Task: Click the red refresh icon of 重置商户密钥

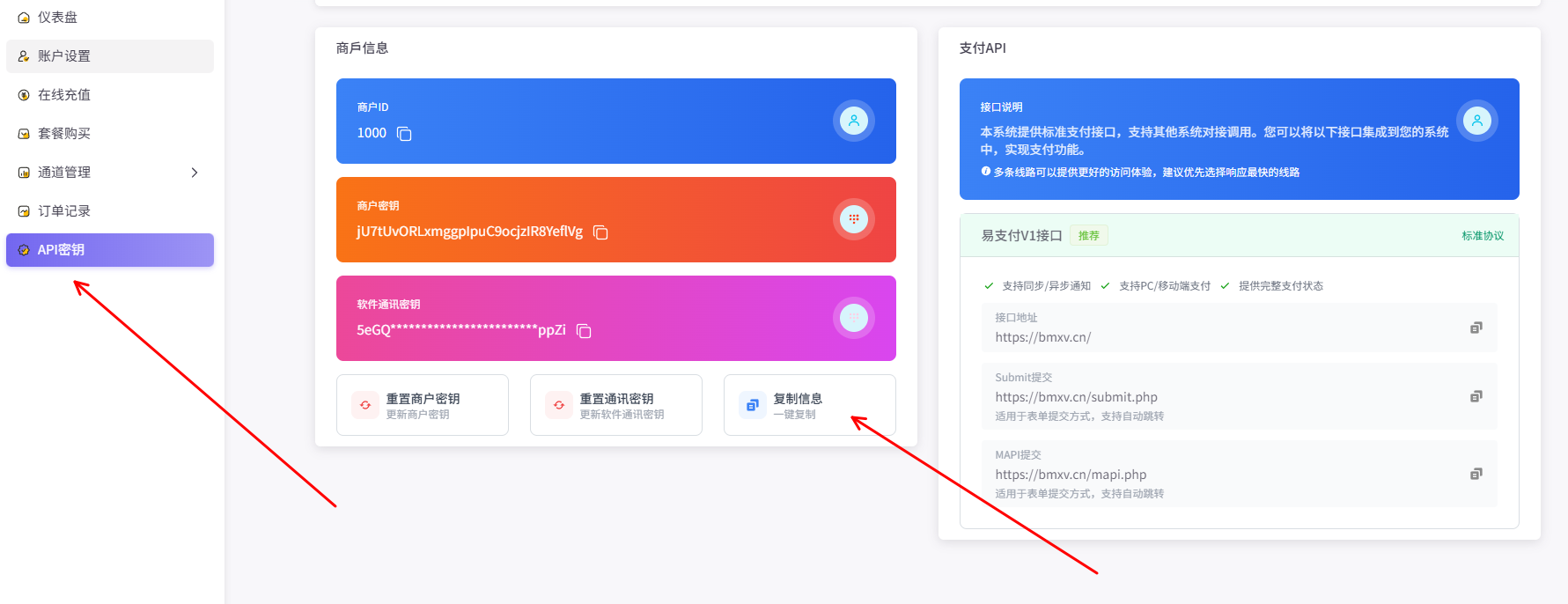Action: click(365, 405)
